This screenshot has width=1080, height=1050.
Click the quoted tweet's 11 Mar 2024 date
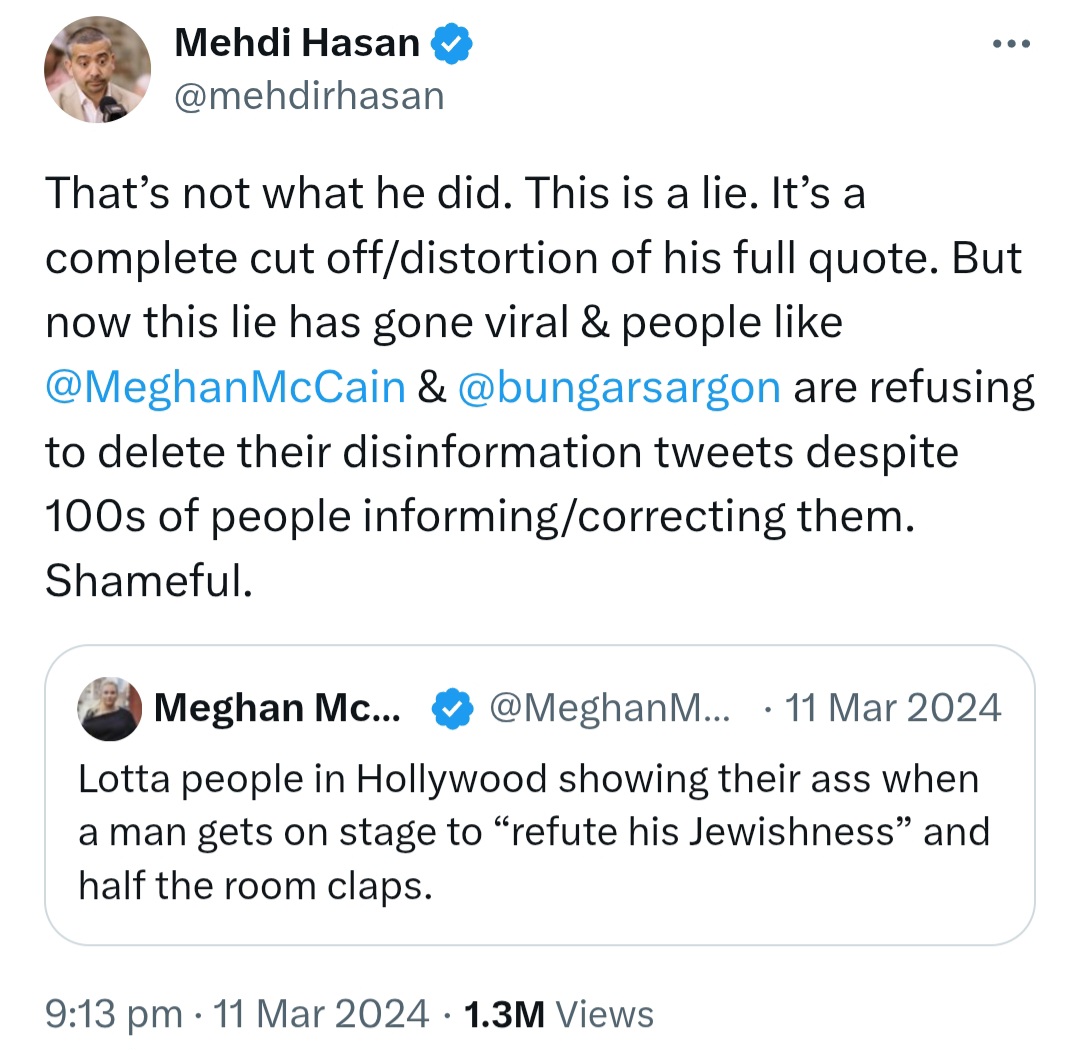(893, 708)
